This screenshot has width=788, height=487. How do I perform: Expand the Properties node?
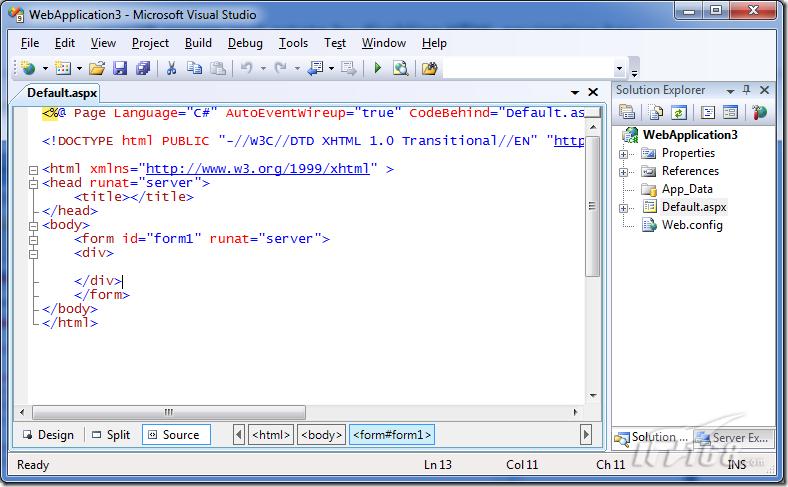623,154
